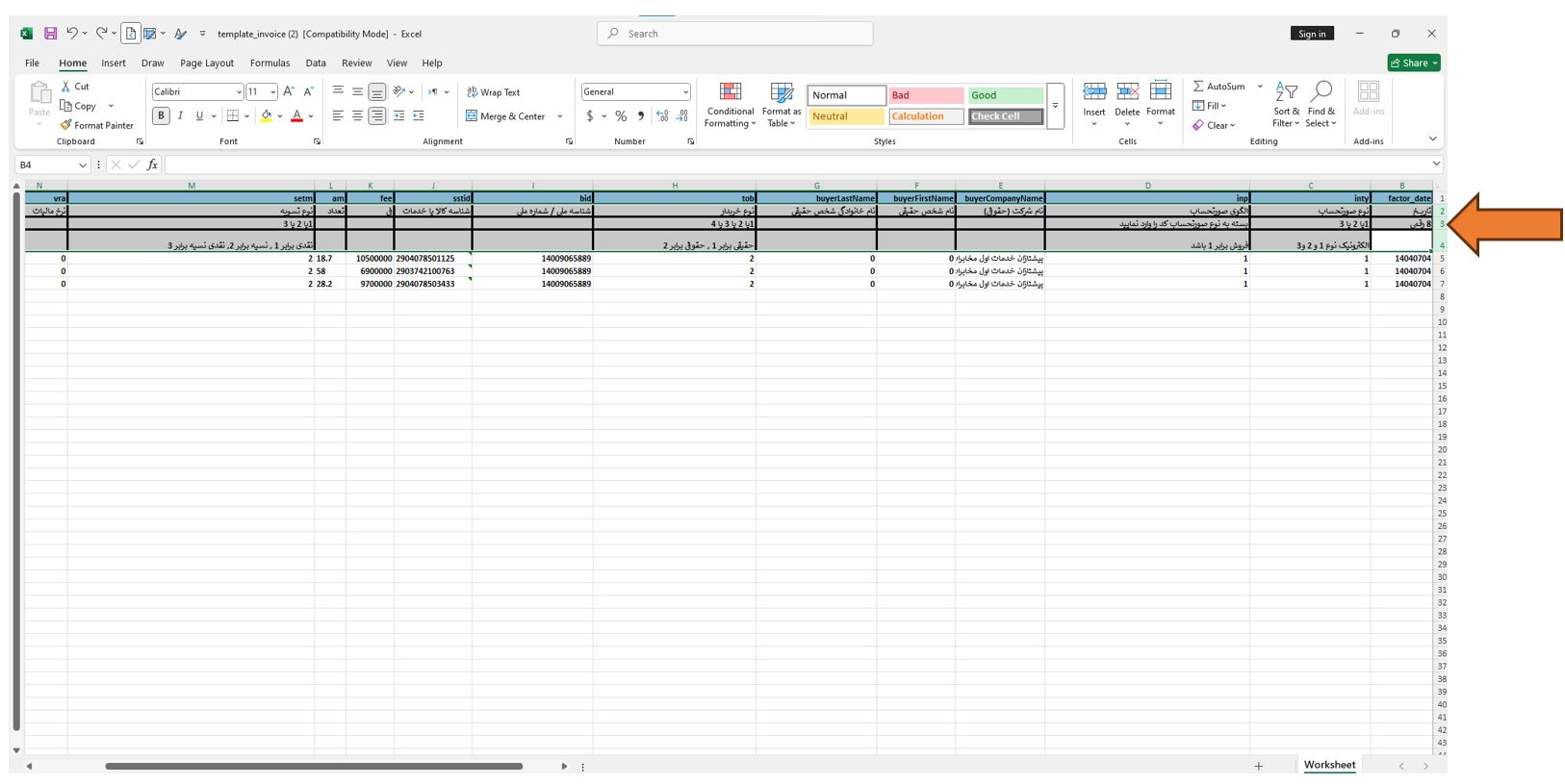Screen dimensions: 1565x784
Task: Click the Format as Table icon
Action: coord(781,93)
